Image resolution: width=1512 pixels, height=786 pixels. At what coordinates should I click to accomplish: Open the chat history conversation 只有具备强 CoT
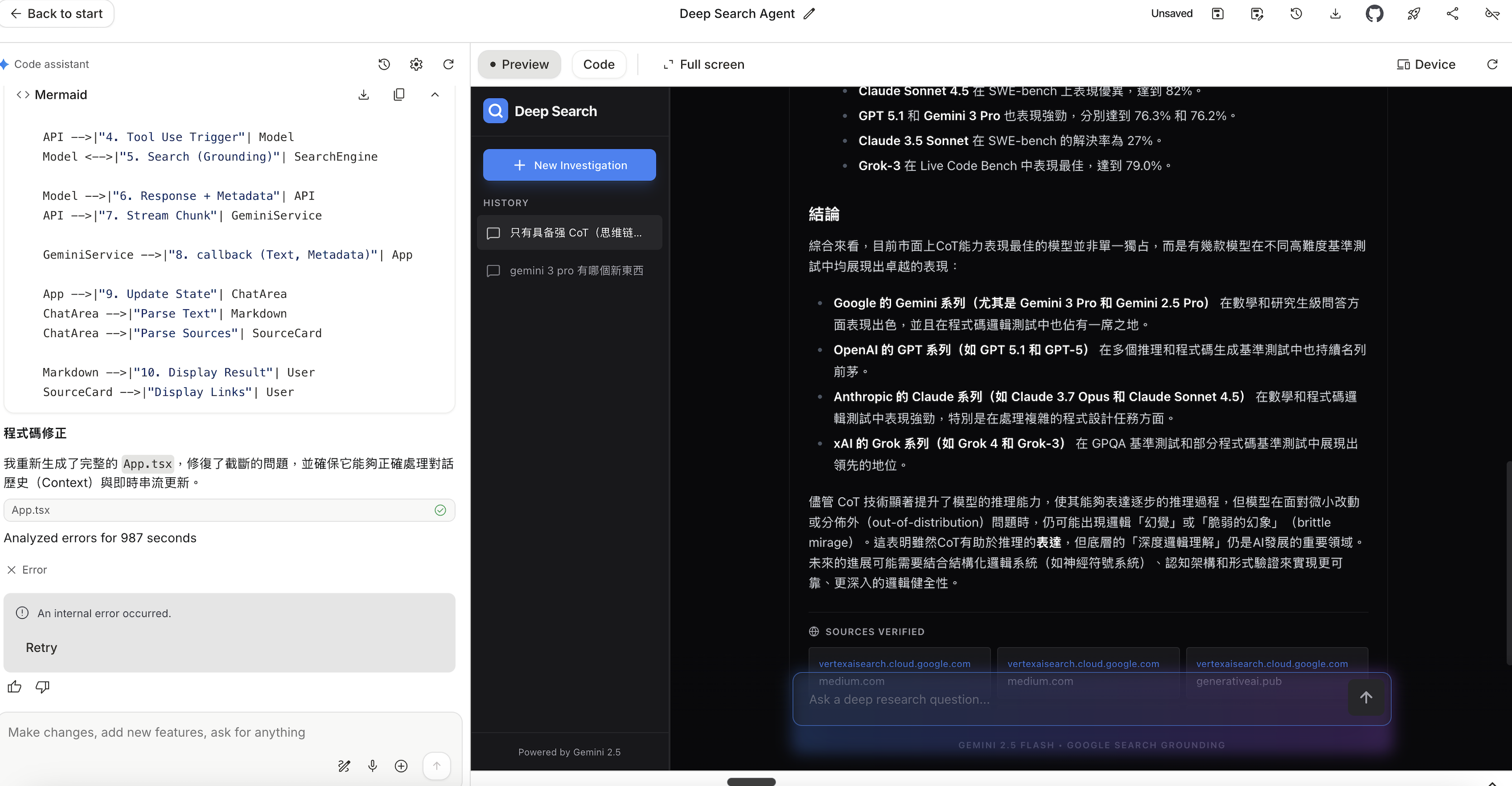(x=569, y=233)
